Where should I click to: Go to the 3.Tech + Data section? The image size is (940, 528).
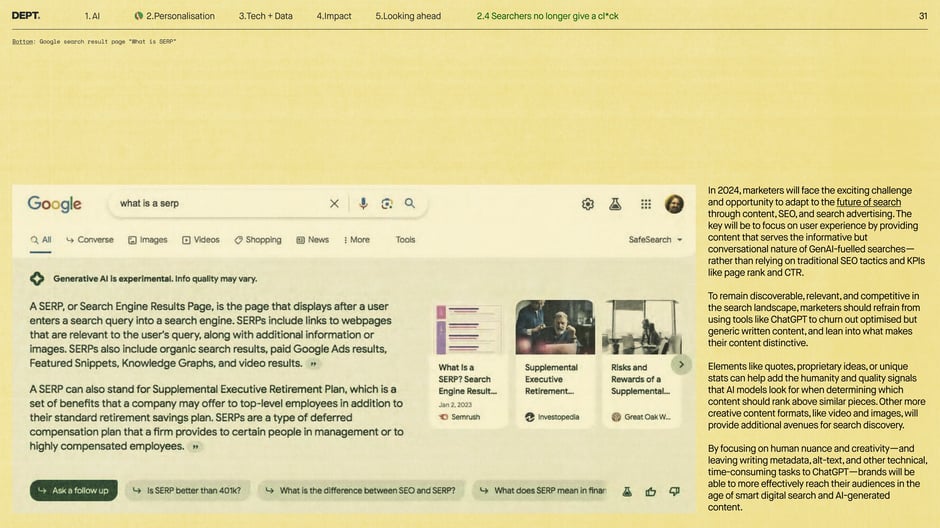pyautogui.click(x=266, y=16)
